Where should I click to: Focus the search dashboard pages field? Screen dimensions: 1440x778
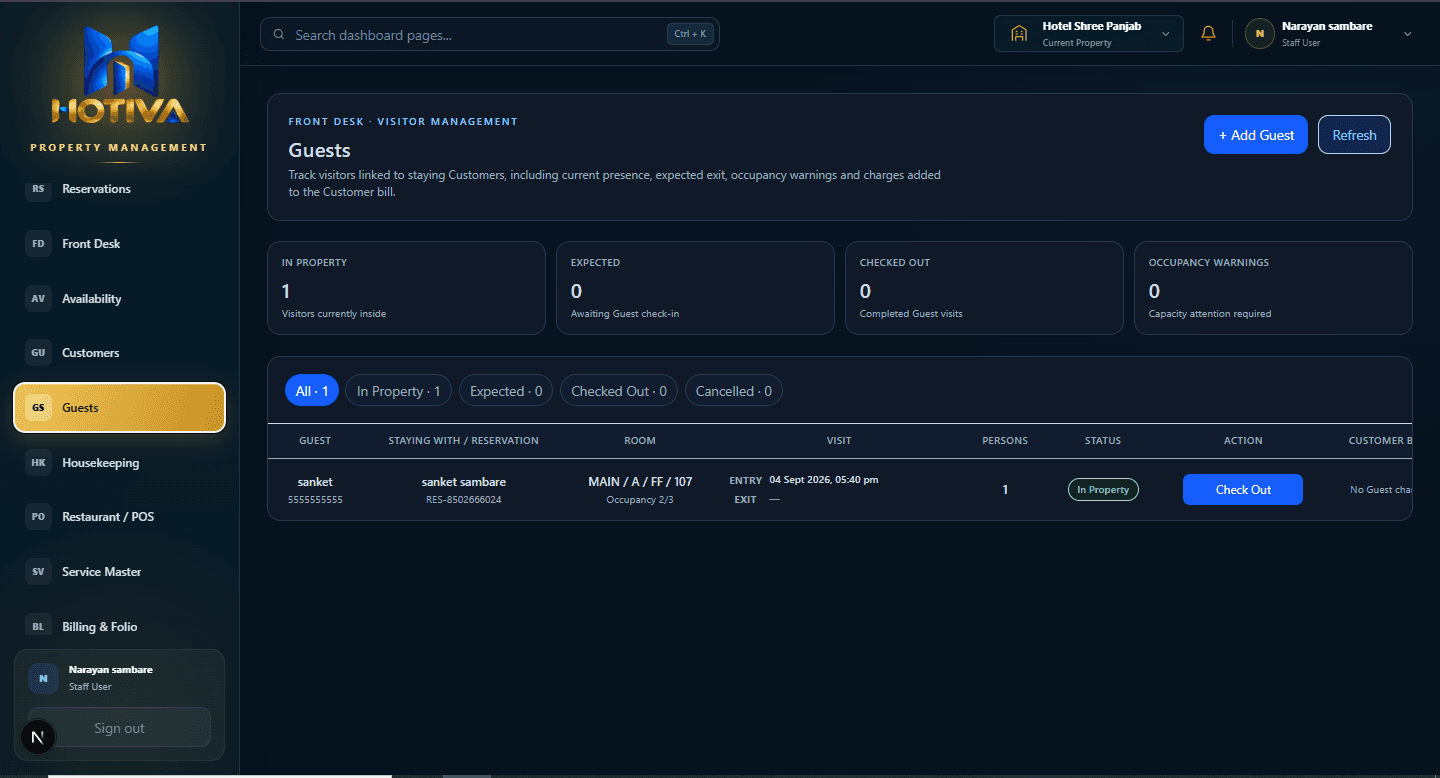coord(490,35)
